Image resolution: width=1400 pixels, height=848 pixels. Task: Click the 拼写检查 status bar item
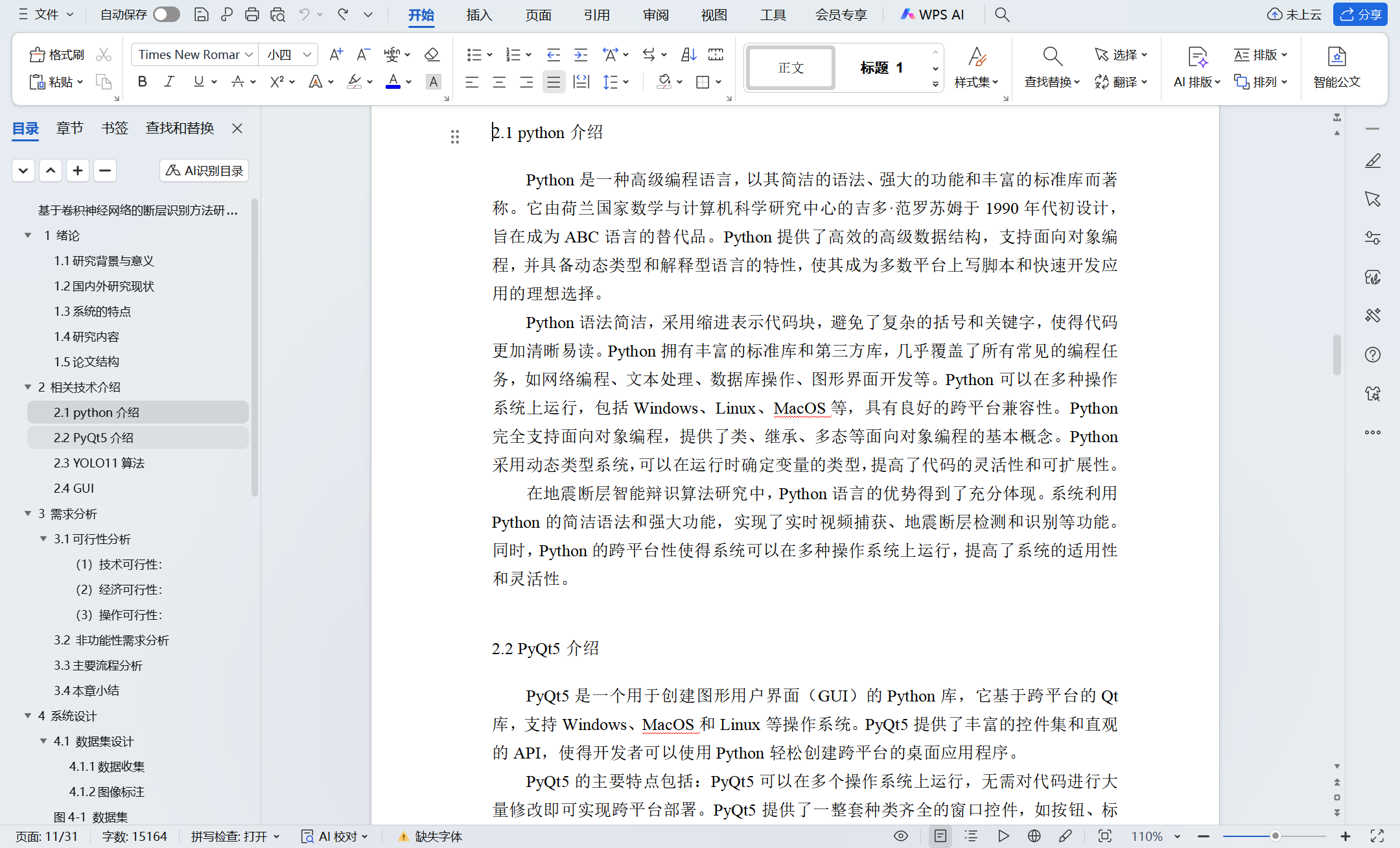(235, 836)
